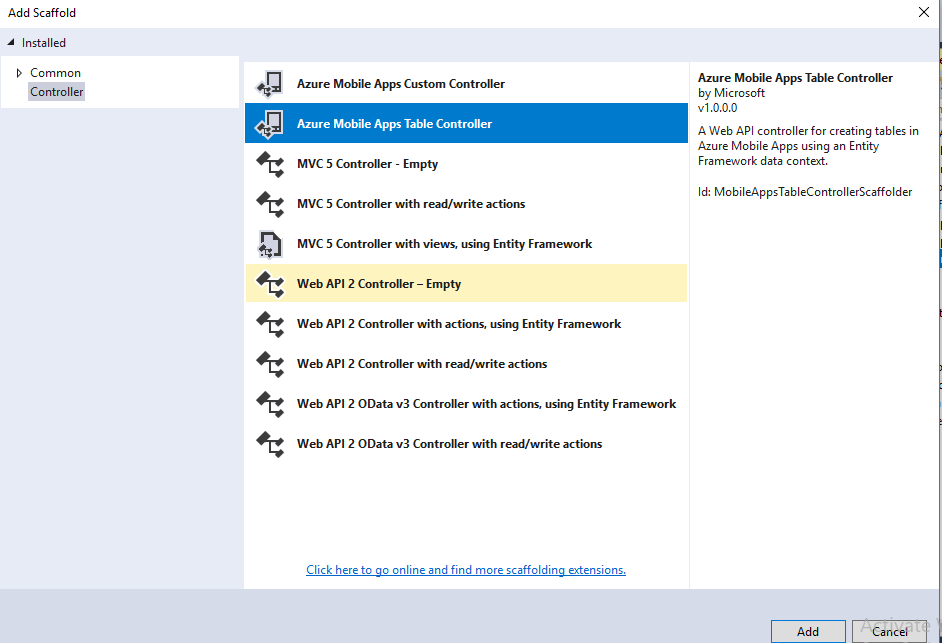Click the Azure Mobile Apps Table Controller icon
This screenshot has width=942, height=643.
[270, 124]
